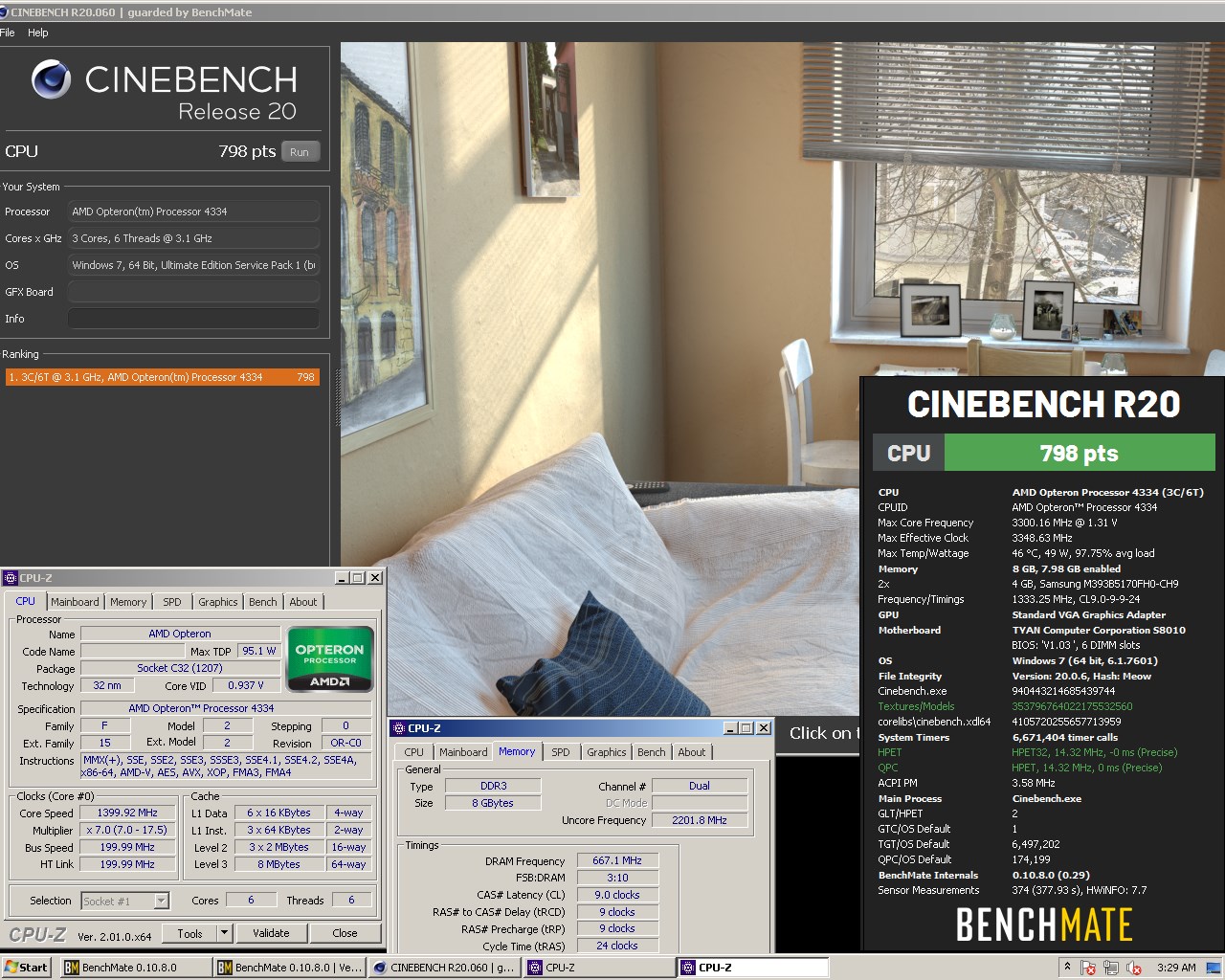Click the CPU-Z title bar icon of the memory window
The height and width of the screenshot is (980, 1225).
[x=399, y=728]
